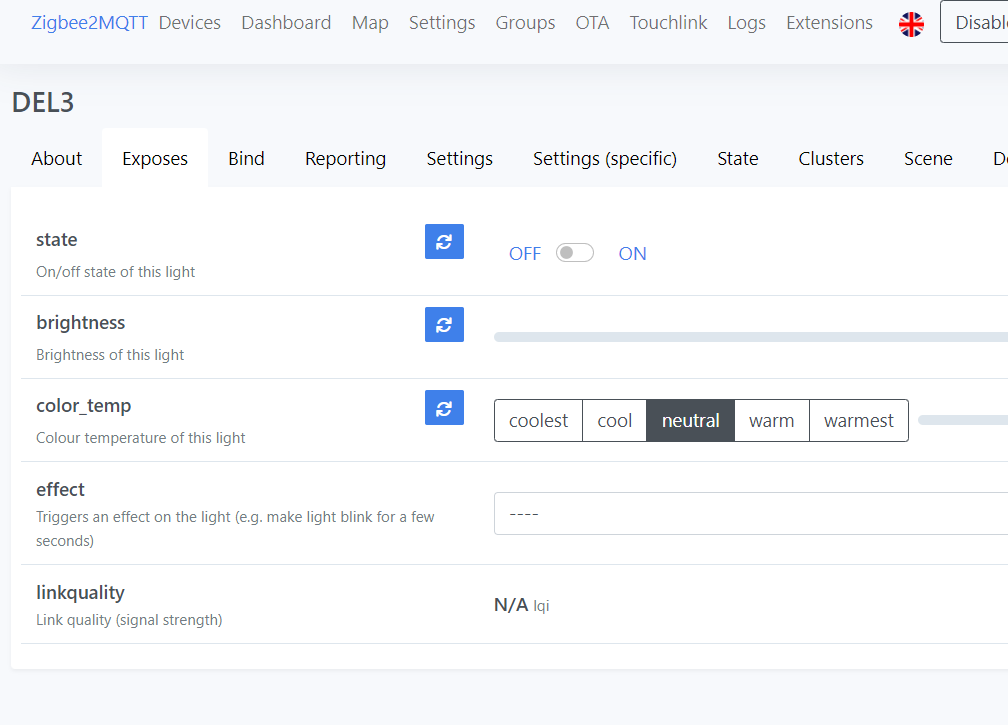Go to Touchlink page

[x=668, y=23]
